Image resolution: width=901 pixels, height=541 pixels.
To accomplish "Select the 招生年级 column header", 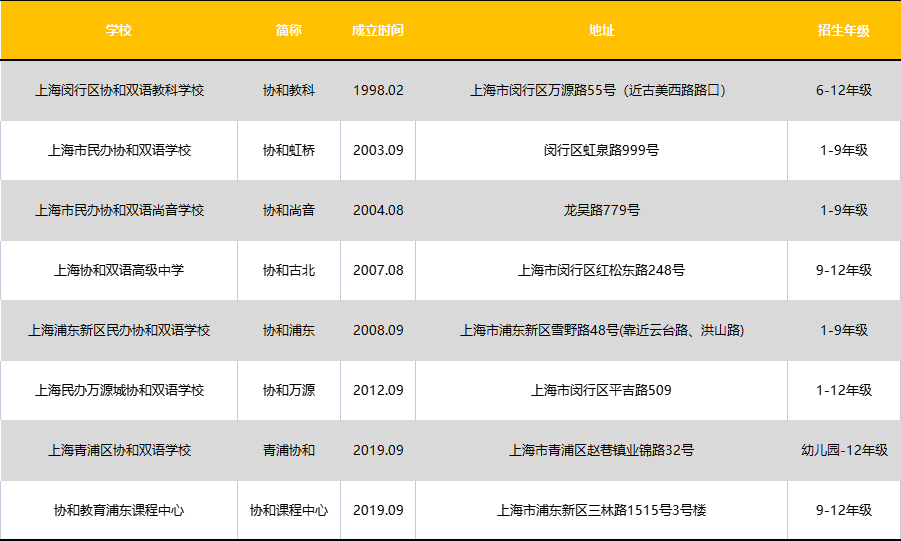I will [843, 30].
